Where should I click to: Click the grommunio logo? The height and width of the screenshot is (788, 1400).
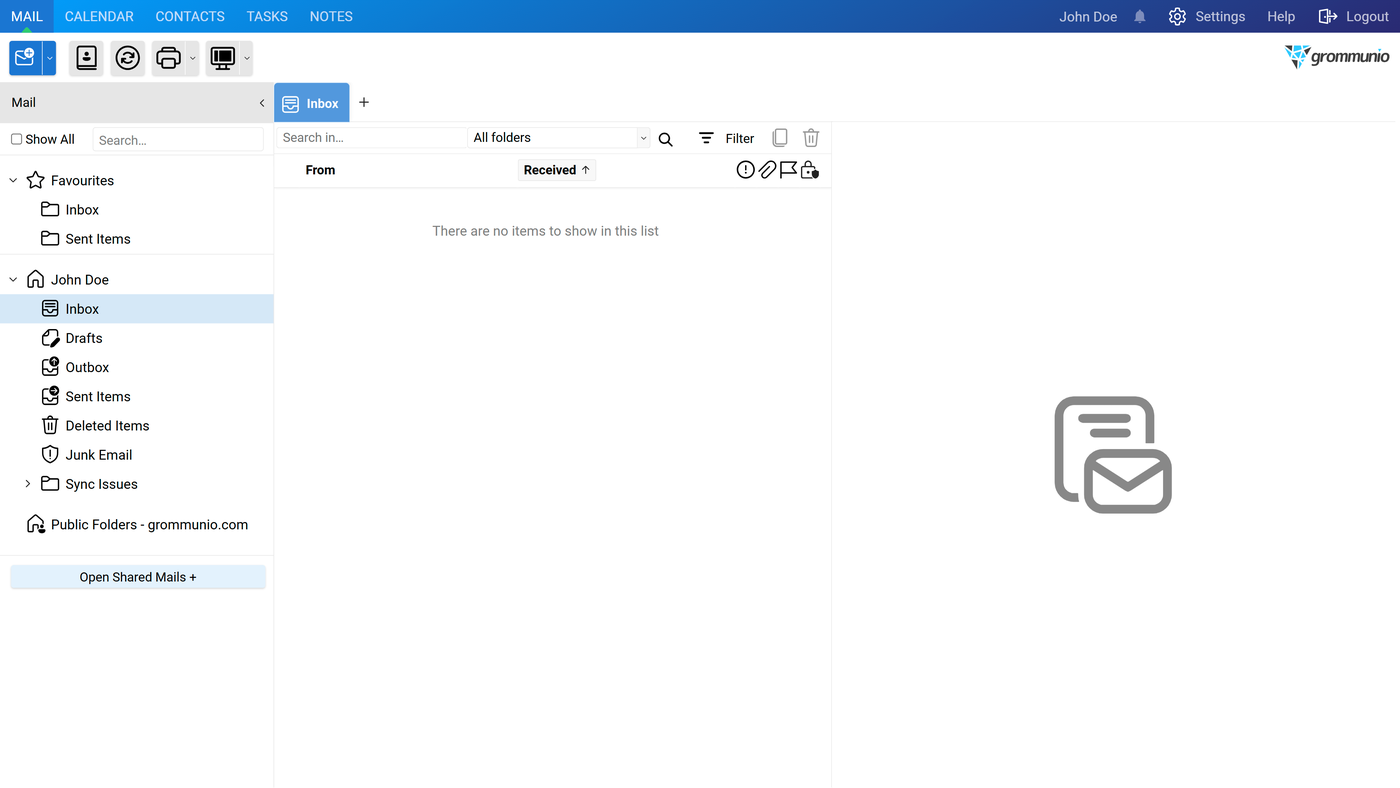click(x=1337, y=56)
